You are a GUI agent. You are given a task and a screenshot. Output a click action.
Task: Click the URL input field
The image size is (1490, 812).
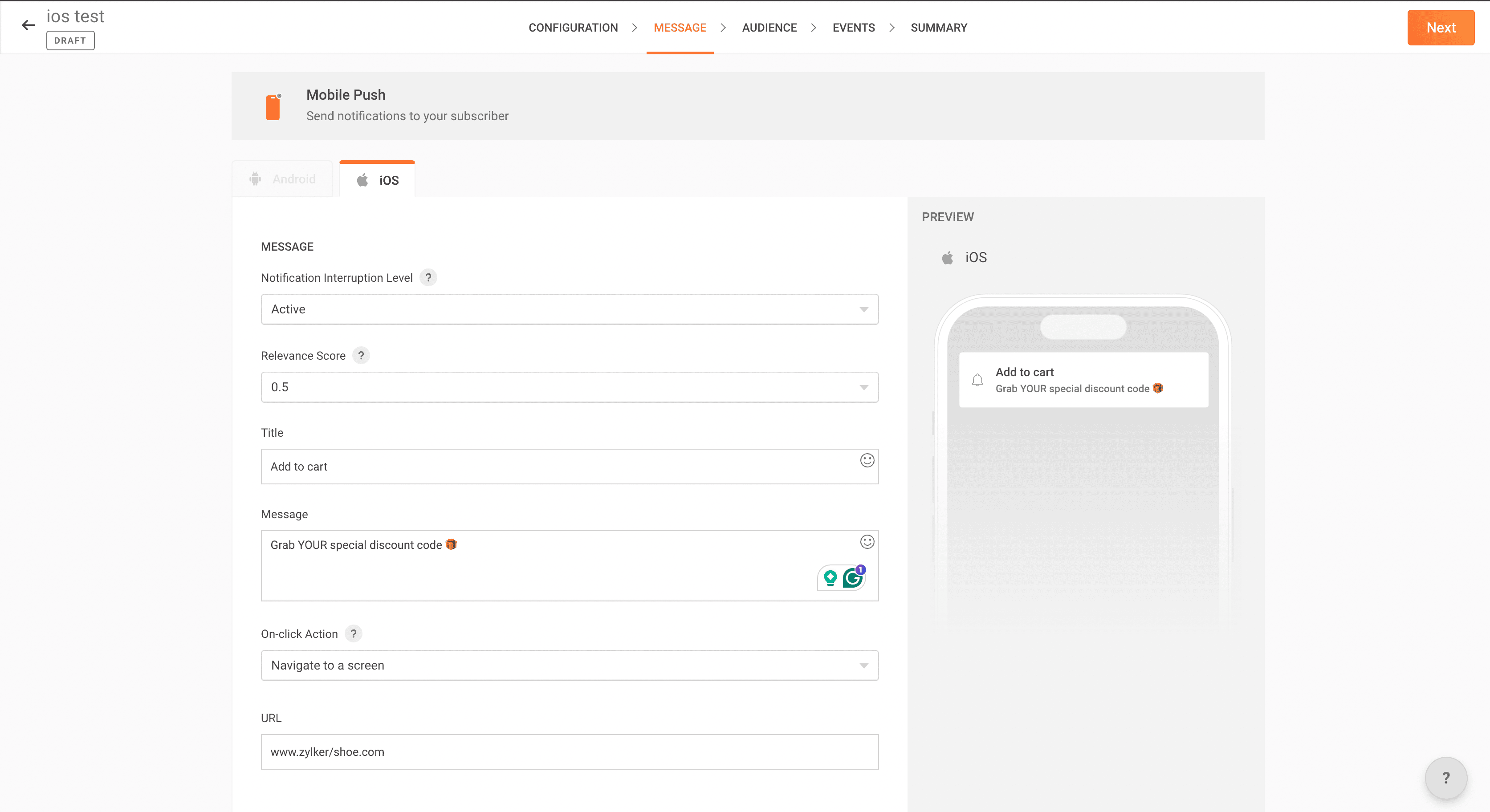point(569,752)
